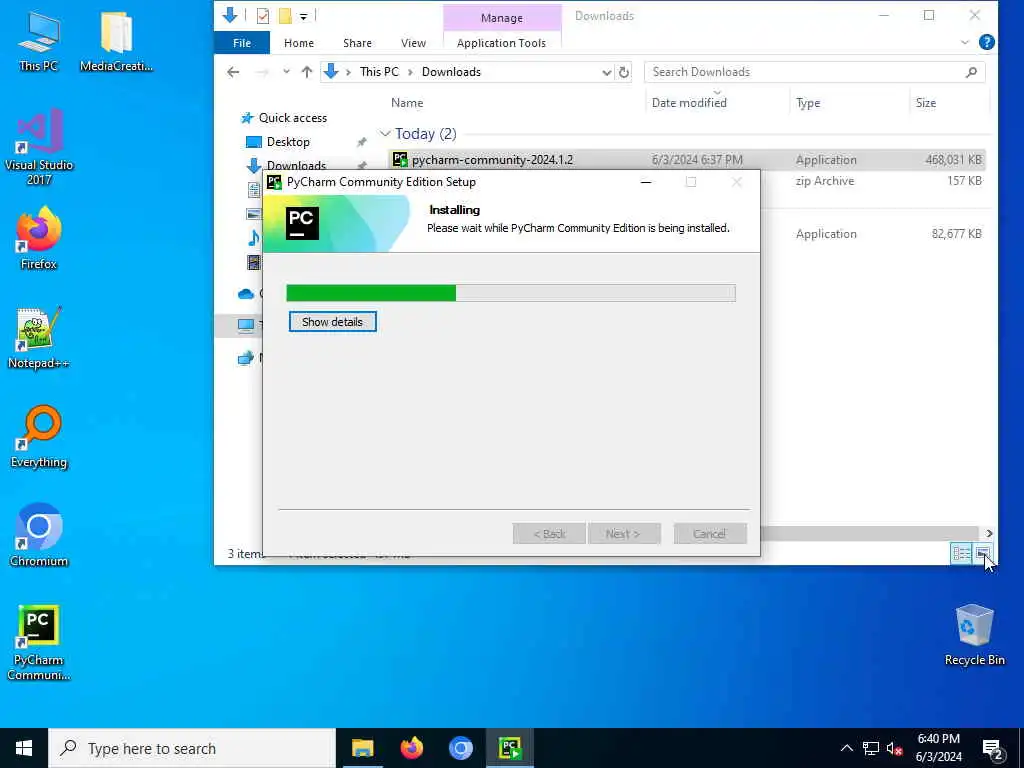Open recent locations dropdown arrow

tap(286, 72)
